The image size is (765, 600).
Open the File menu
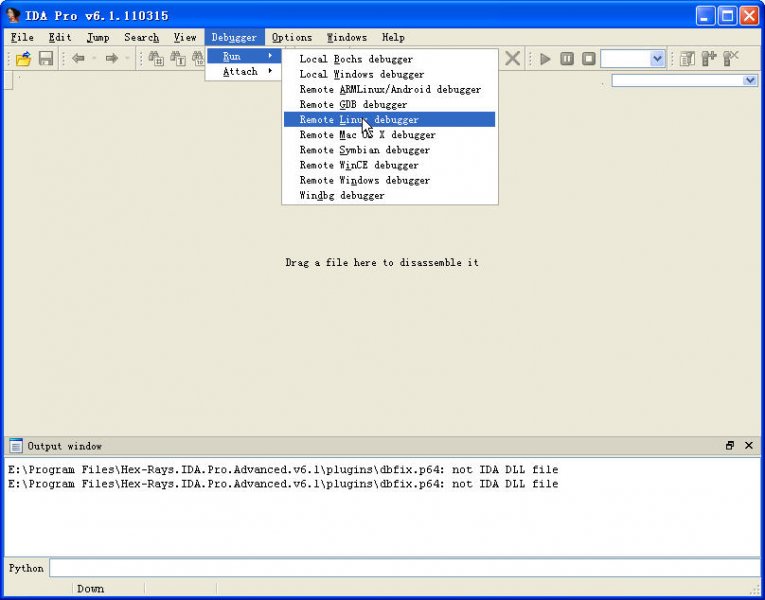click(22, 38)
